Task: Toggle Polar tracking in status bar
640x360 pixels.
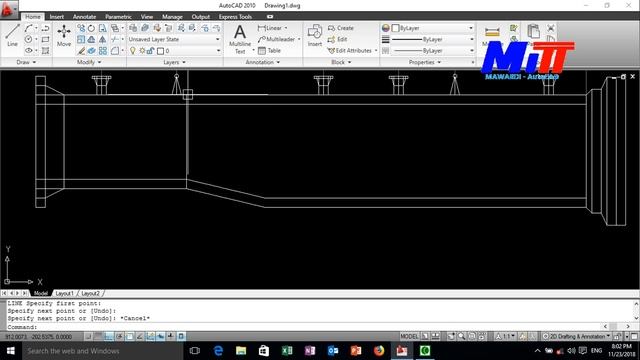Action: click(x=119, y=336)
